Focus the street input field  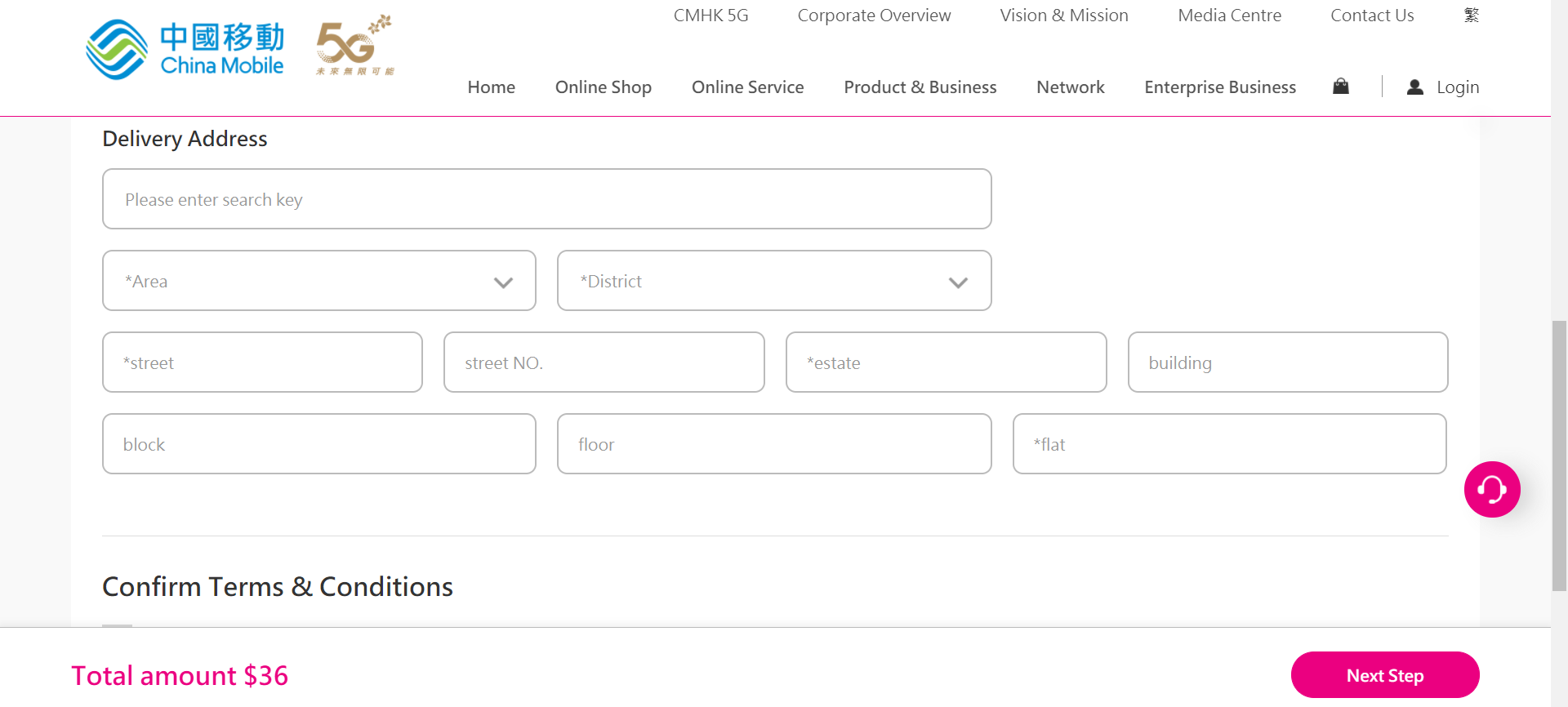click(x=262, y=362)
